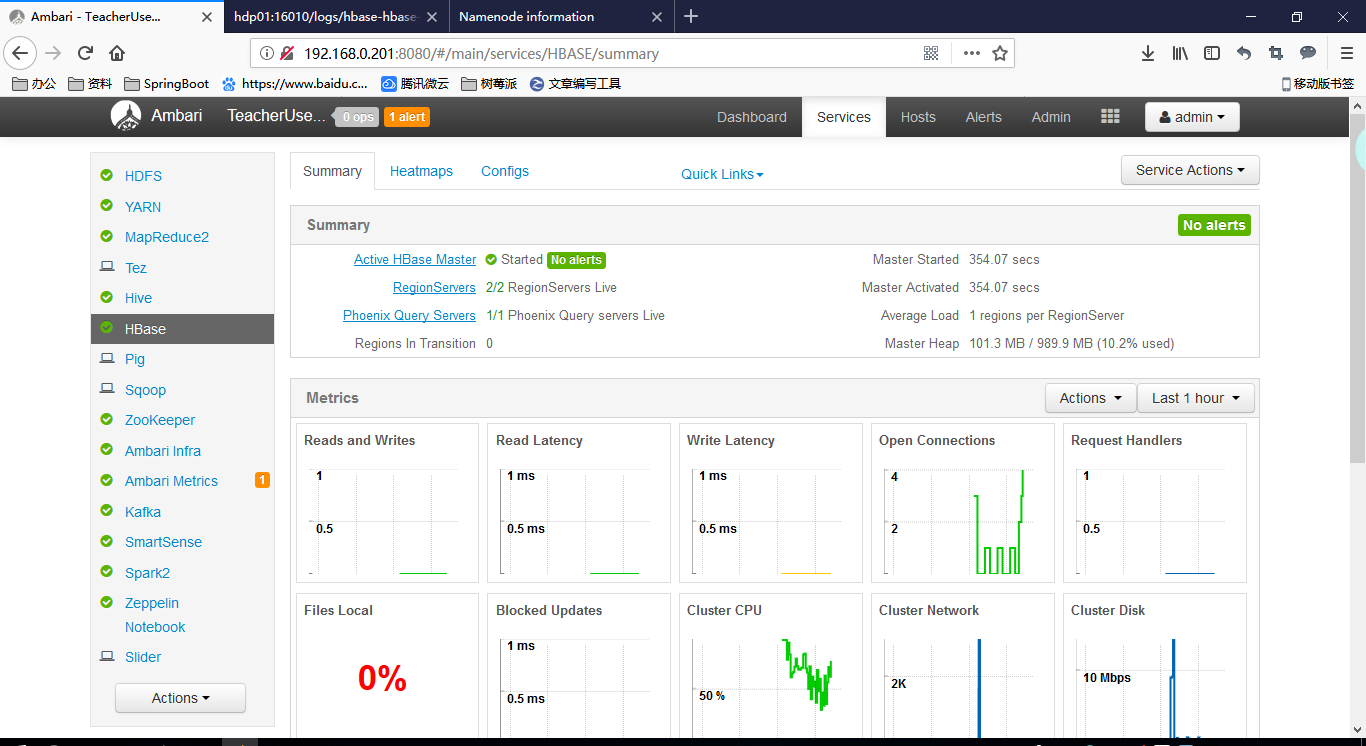Open the Metrics Actions dropdown
The image size is (1366, 746).
[x=1090, y=398]
